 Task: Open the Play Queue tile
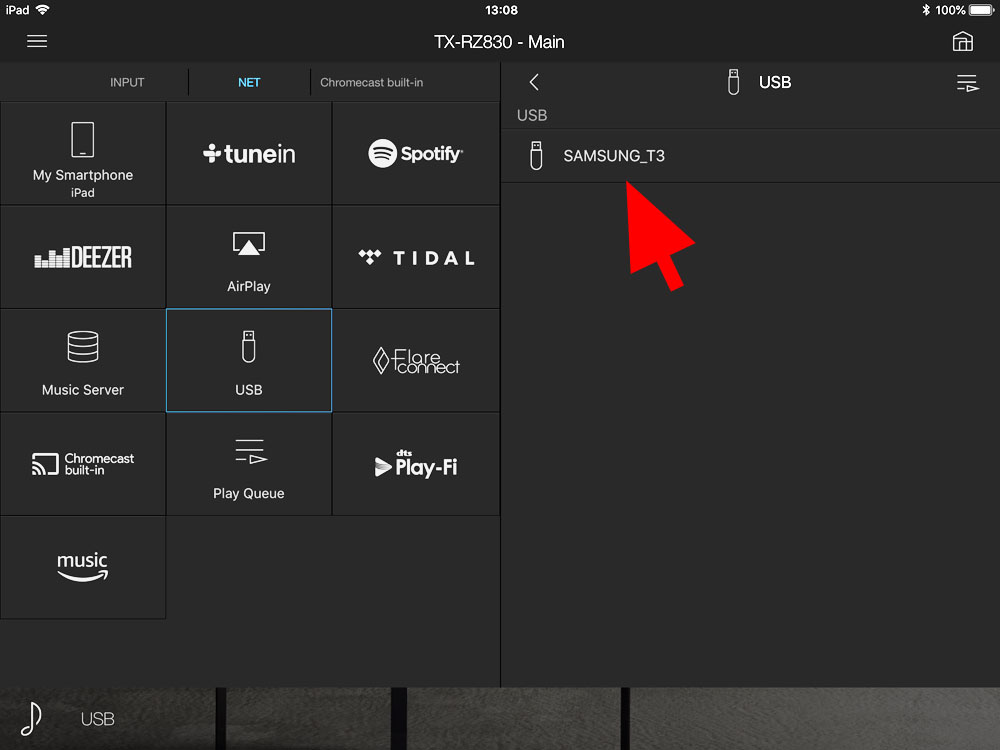pyautogui.click(x=249, y=464)
